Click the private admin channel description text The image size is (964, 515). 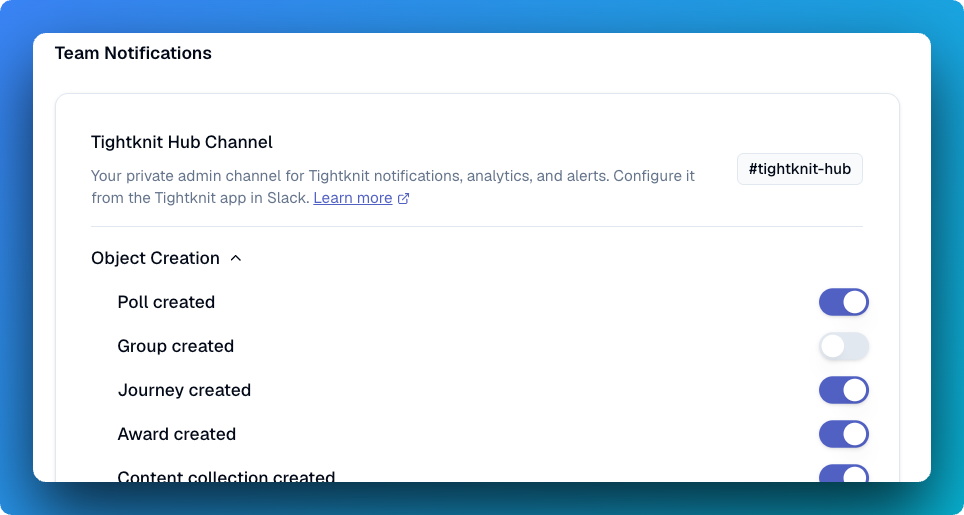pyautogui.click(x=393, y=187)
